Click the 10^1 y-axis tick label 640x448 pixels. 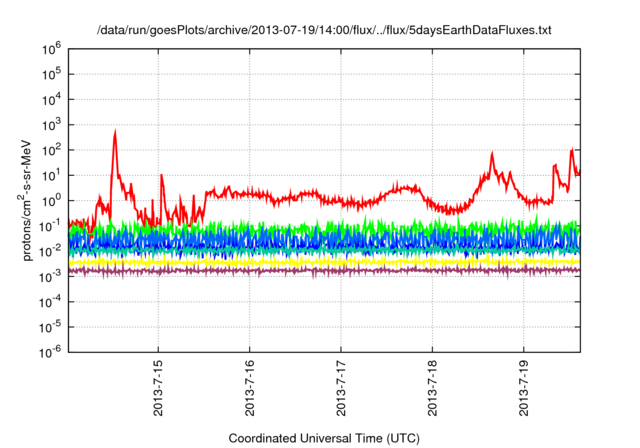pos(51,176)
